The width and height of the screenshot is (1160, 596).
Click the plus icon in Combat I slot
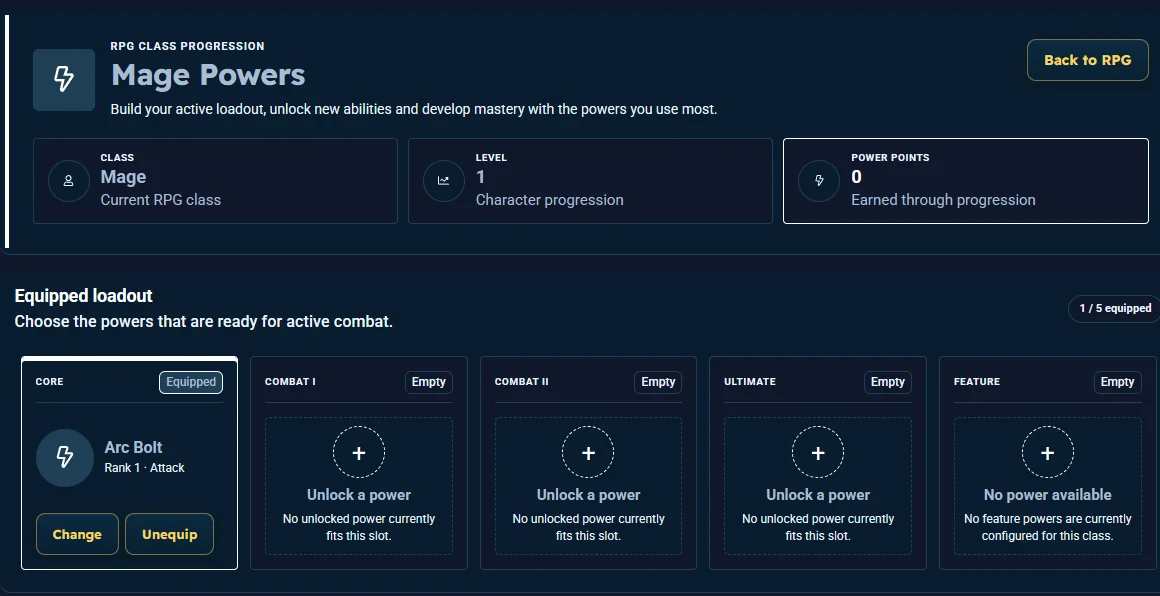(359, 453)
